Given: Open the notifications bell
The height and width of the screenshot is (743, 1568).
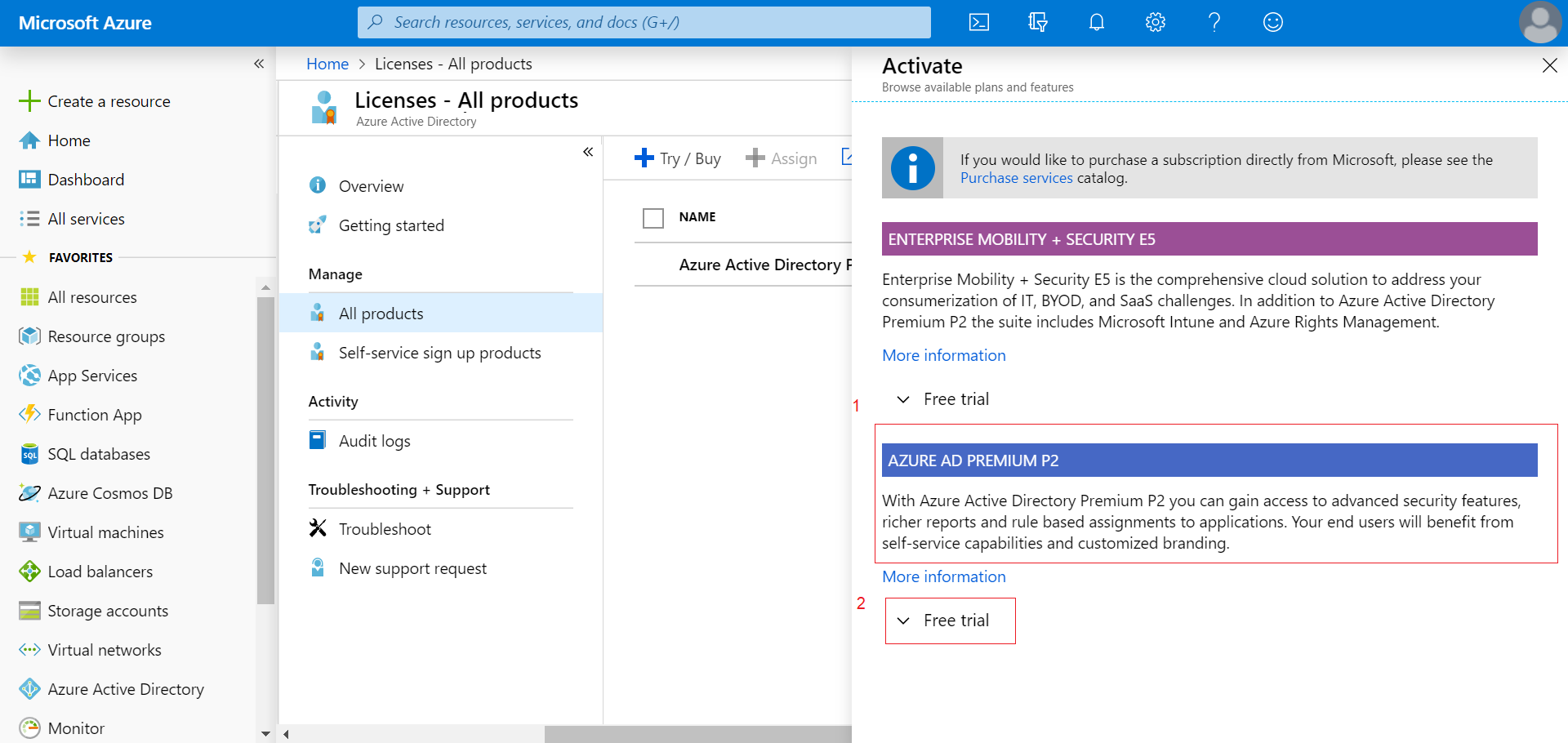Looking at the screenshot, I should pyautogui.click(x=1096, y=22).
